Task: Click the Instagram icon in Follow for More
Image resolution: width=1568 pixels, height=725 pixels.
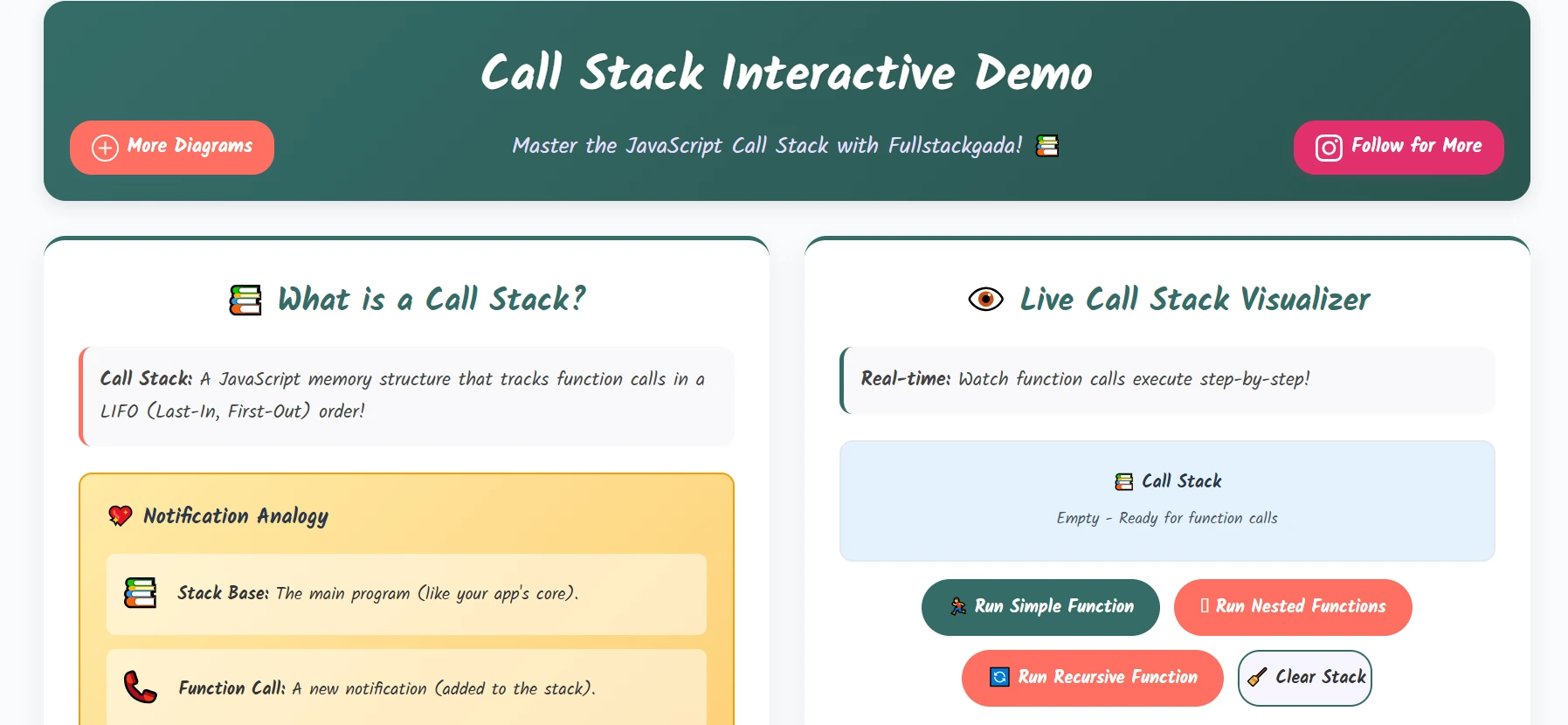Action: (x=1329, y=148)
